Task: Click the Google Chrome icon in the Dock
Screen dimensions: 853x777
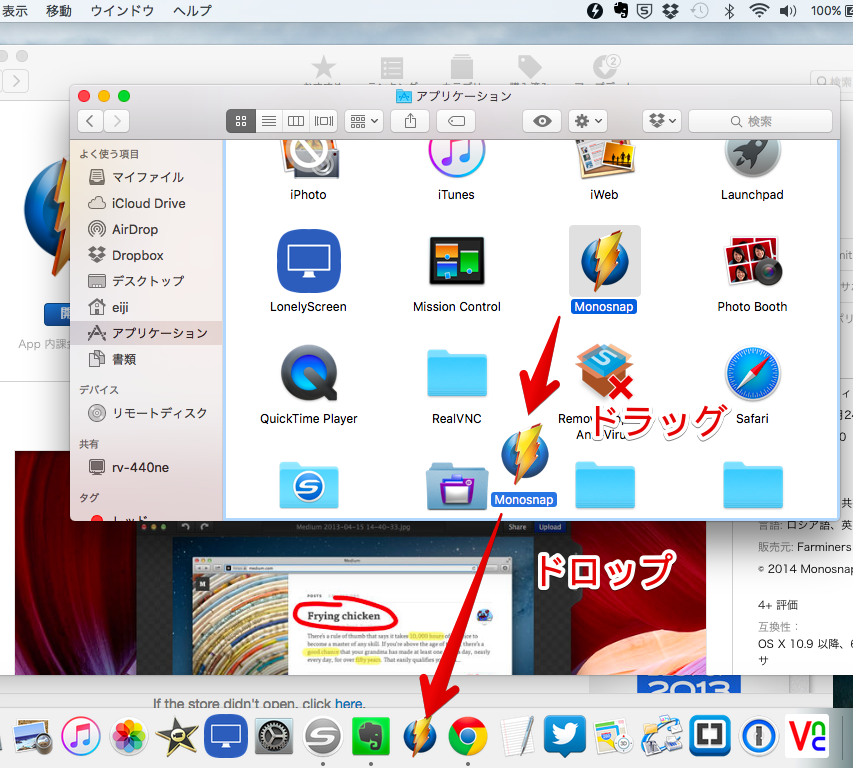Action: [468, 738]
